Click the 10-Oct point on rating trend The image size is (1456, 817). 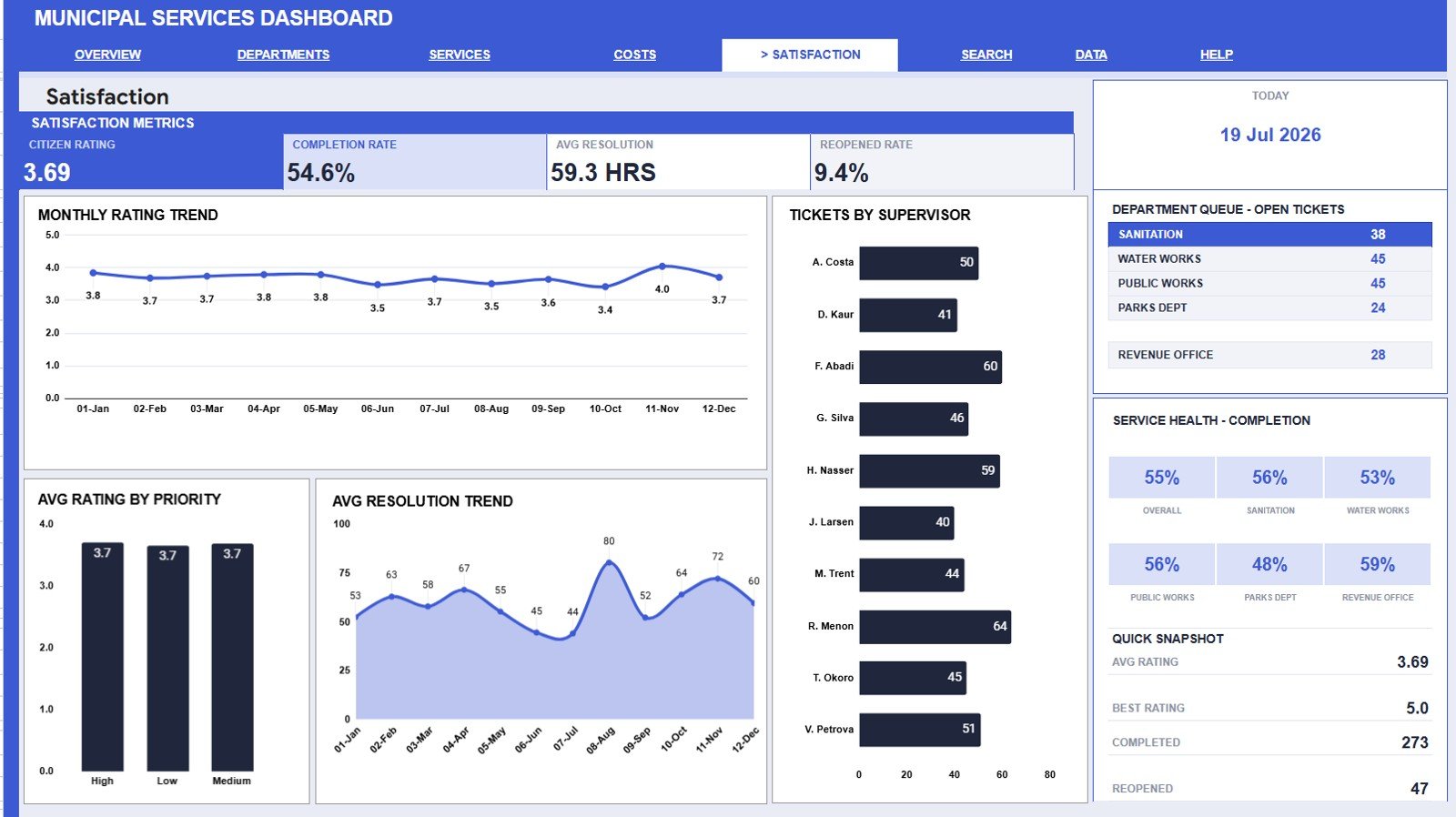tap(605, 287)
